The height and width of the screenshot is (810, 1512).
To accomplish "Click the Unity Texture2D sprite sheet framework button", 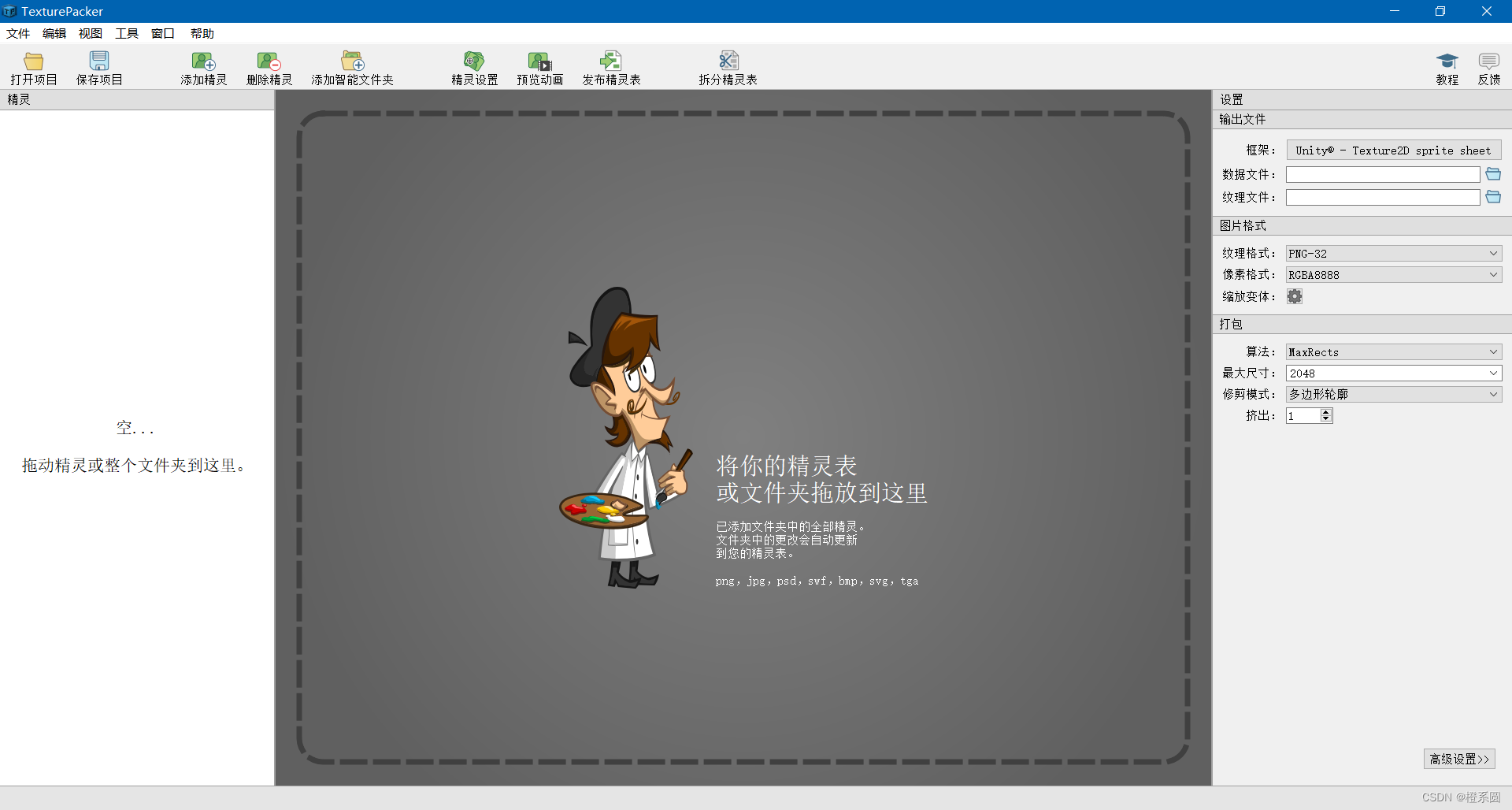I will (x=1394, y=150).
